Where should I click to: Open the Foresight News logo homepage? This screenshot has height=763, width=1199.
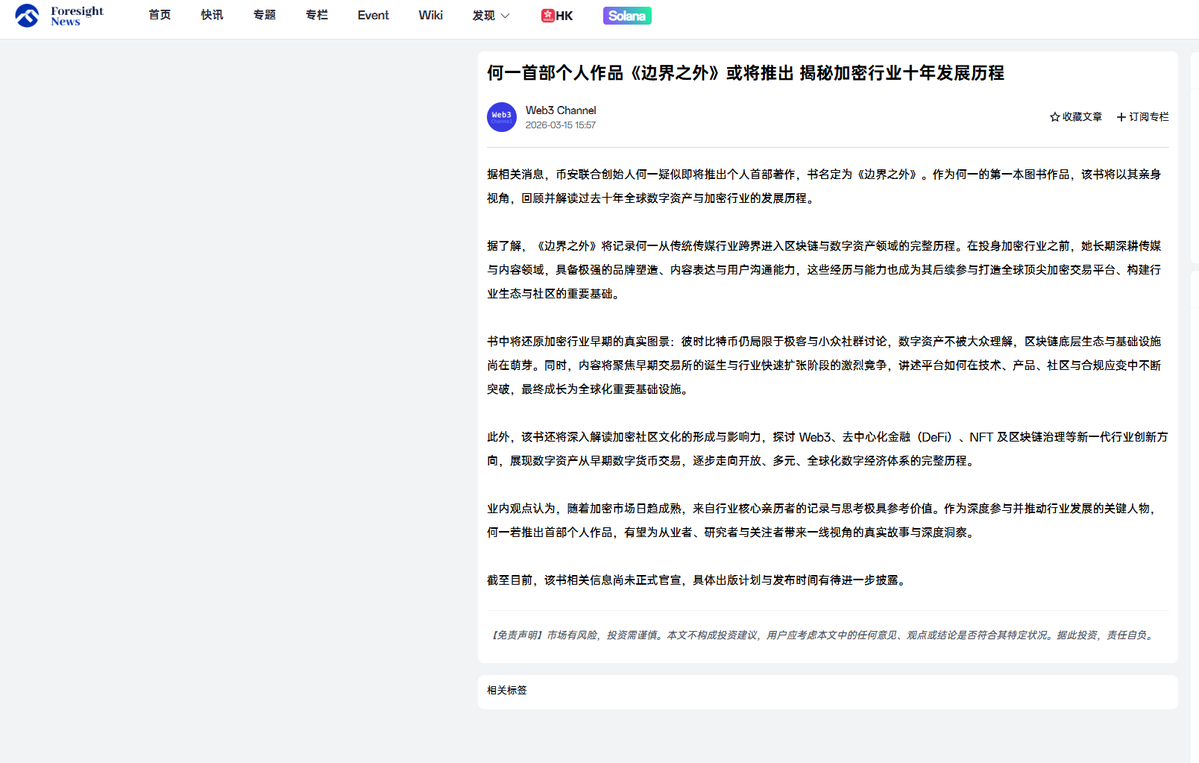[x=59, y=15]
